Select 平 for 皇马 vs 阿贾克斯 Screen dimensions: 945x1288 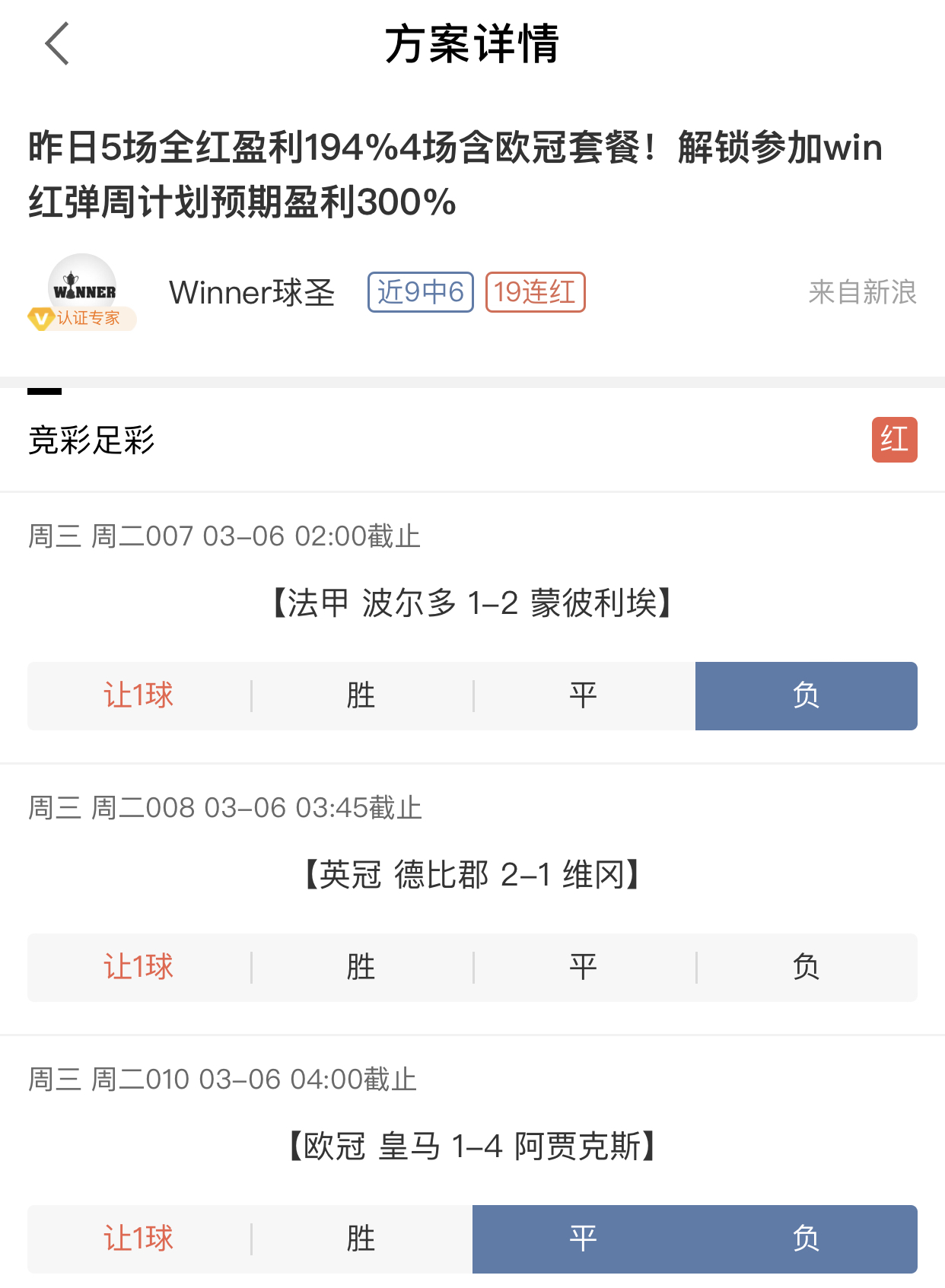click(584, 1239)
